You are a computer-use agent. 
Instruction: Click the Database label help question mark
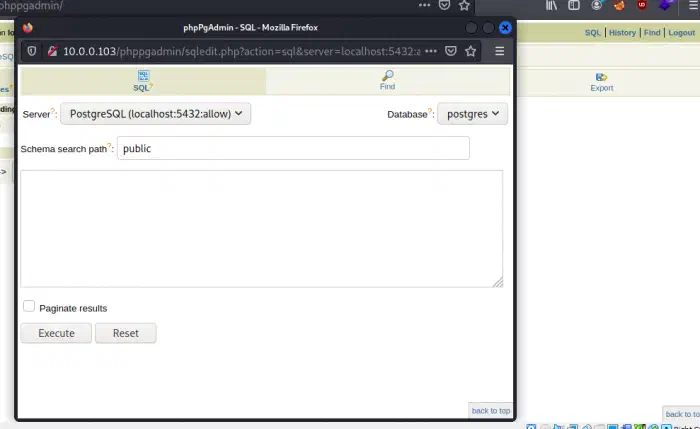click(430, 110)
